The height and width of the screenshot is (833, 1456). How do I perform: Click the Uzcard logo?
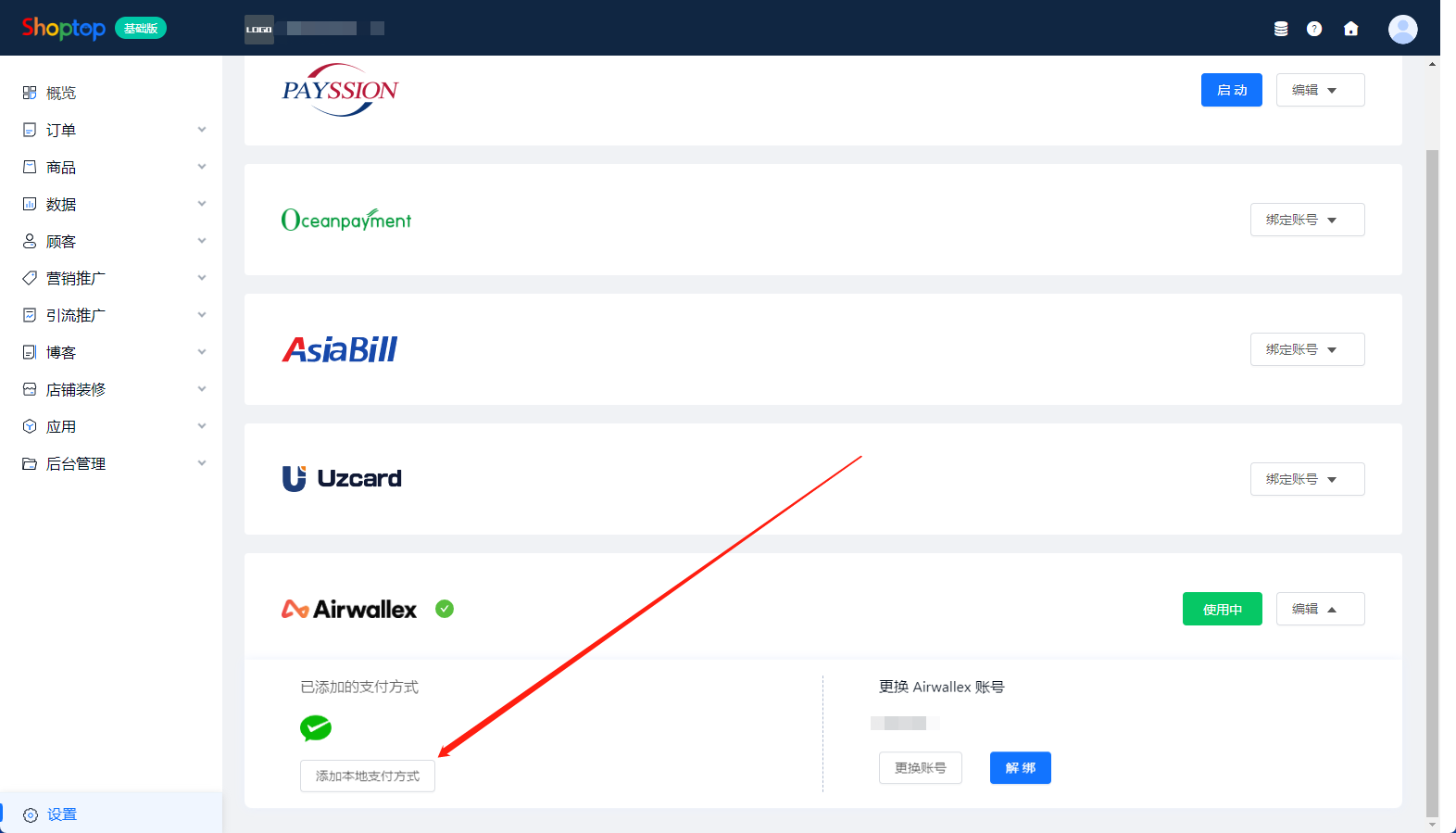point(342,478)
